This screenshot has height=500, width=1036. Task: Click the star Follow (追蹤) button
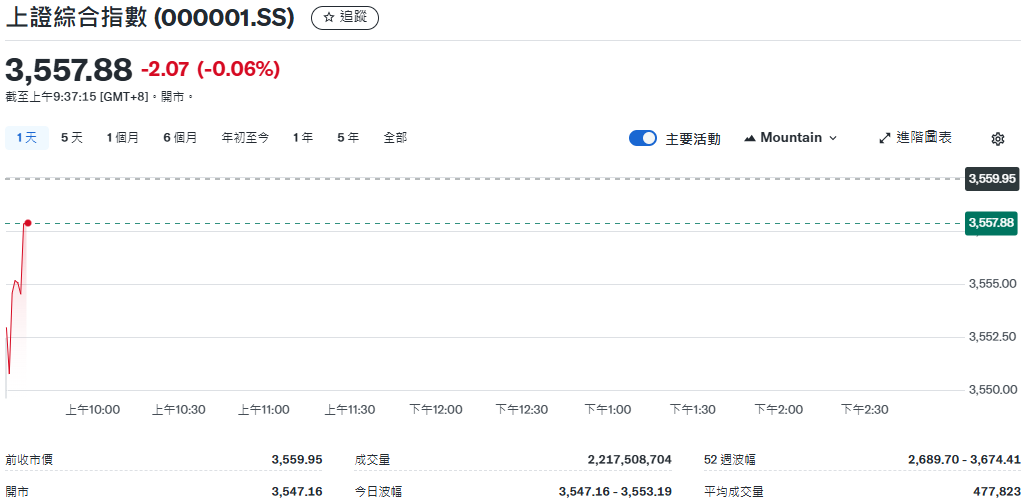[345, 18]
